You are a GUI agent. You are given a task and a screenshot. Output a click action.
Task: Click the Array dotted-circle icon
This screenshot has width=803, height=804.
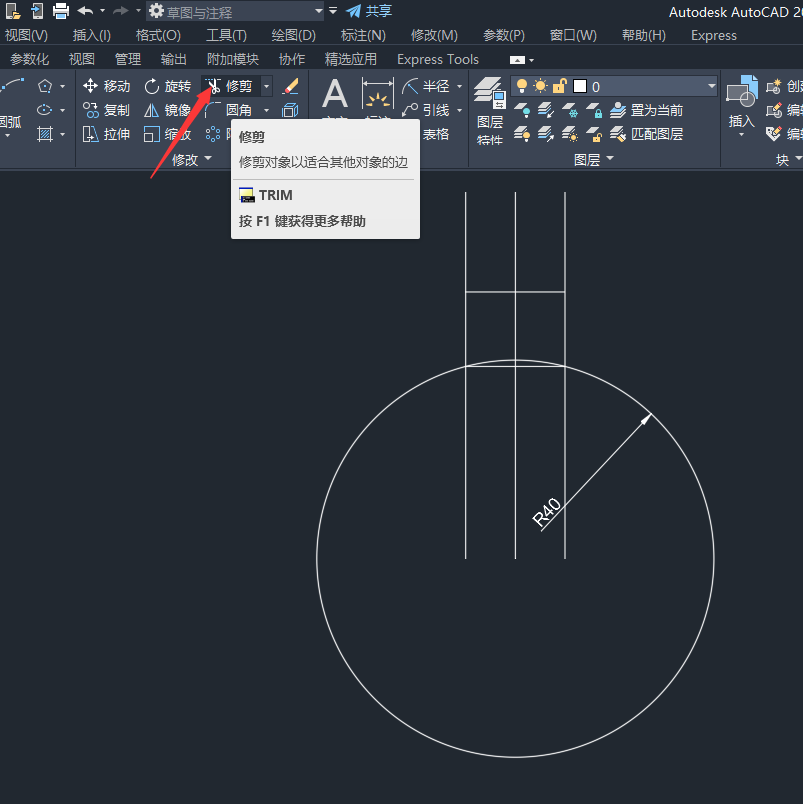213,134
